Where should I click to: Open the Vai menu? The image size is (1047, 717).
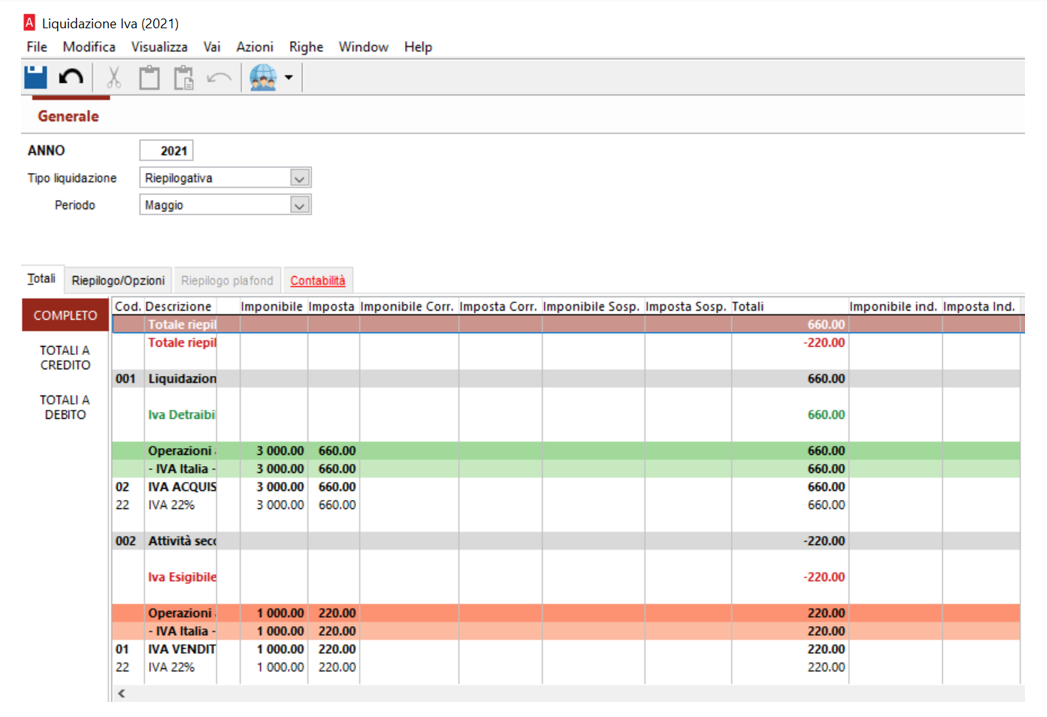pos(212,47)
